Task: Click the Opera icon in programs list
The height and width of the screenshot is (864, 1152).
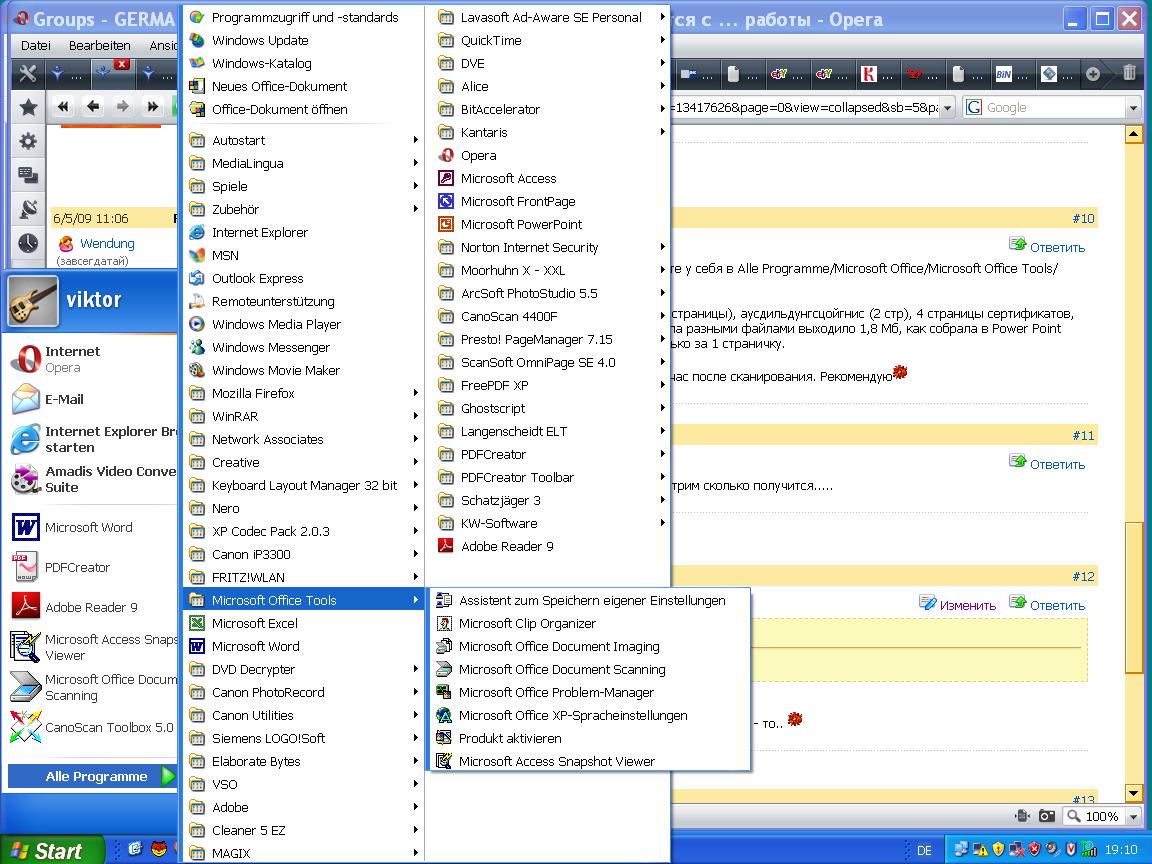Action: [x=447, y=155]
